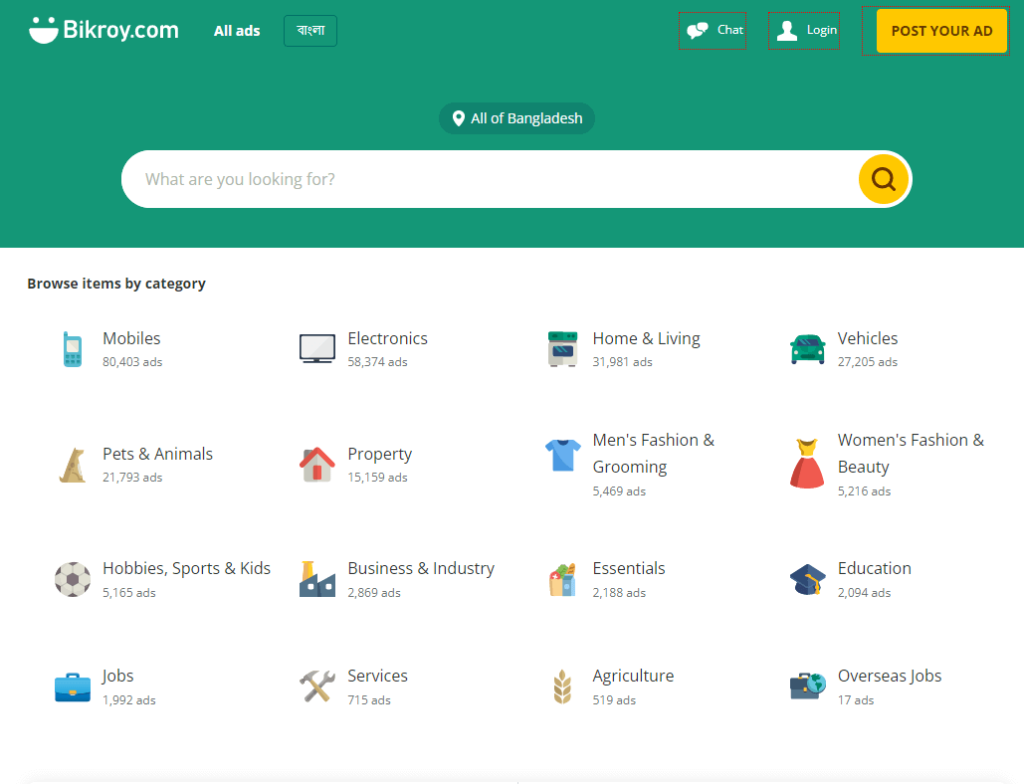Open the Login page
The width and height of the screenshot is (1024, 784).
point(803,30)
